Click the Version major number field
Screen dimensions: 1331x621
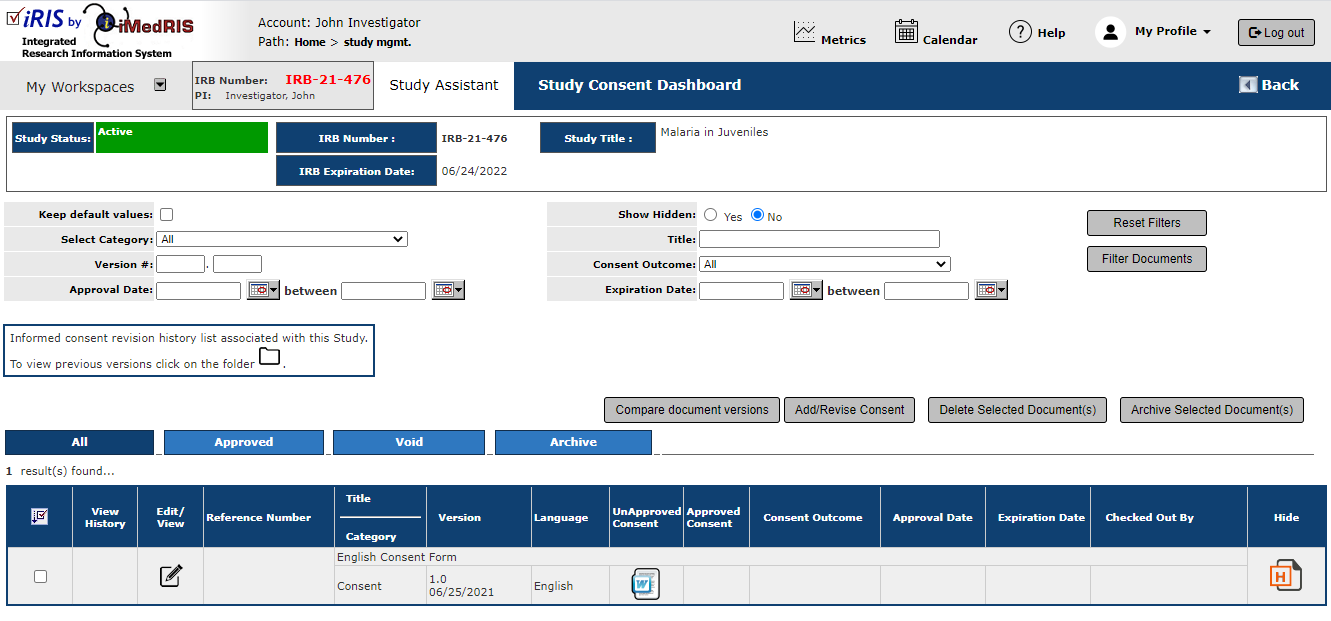click(180, 264)
